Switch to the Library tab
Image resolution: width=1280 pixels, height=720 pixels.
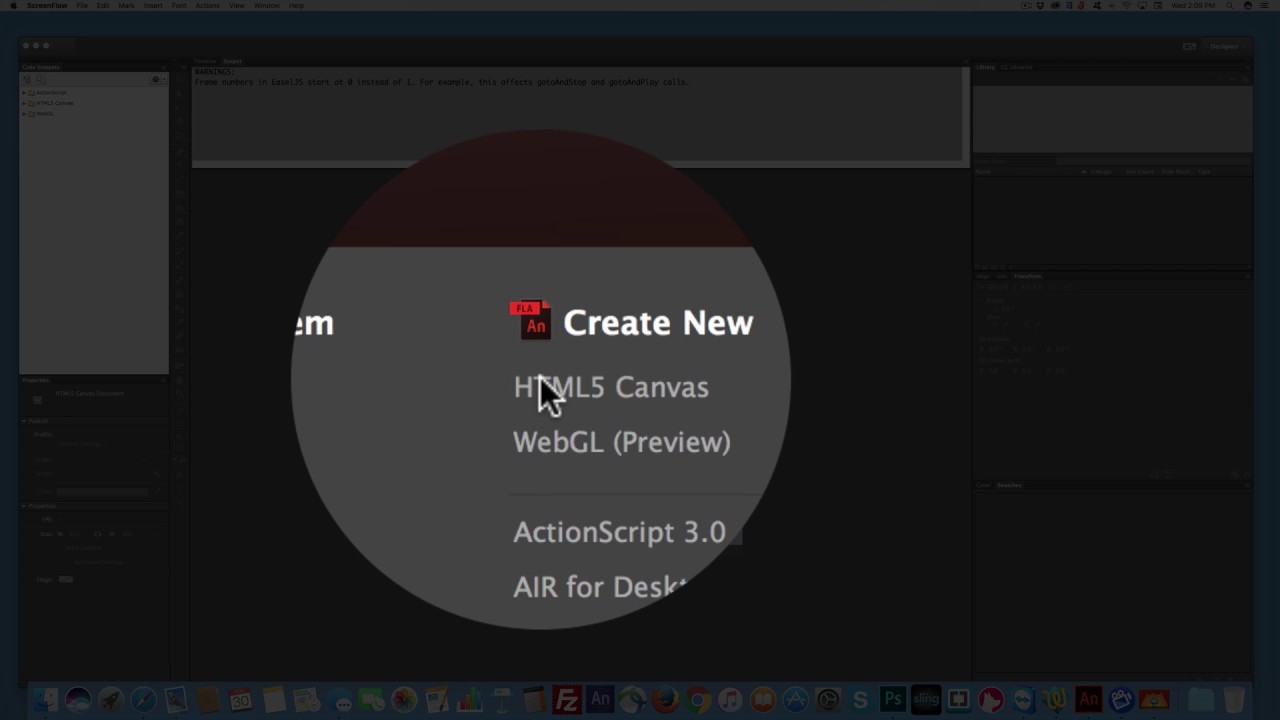point(986,67)
